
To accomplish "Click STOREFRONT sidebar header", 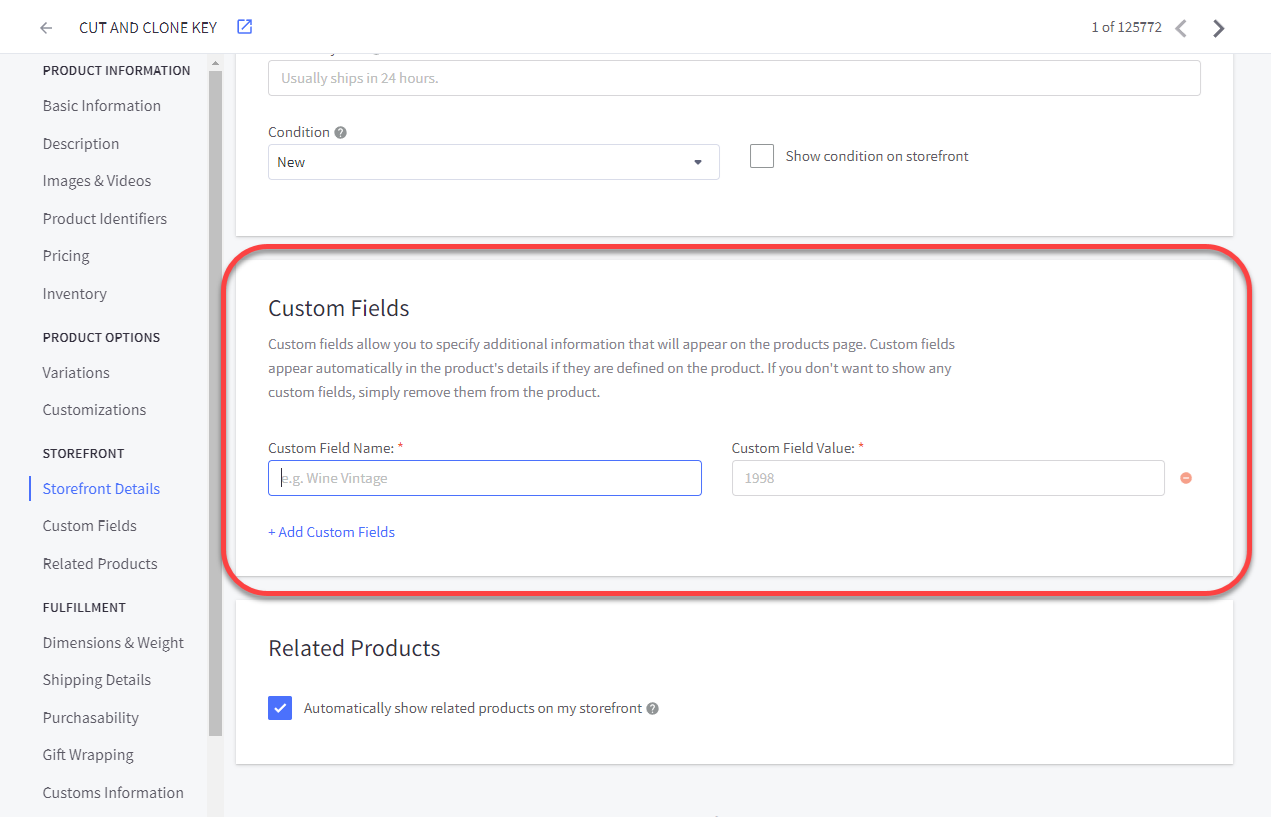I will point(83,454).
